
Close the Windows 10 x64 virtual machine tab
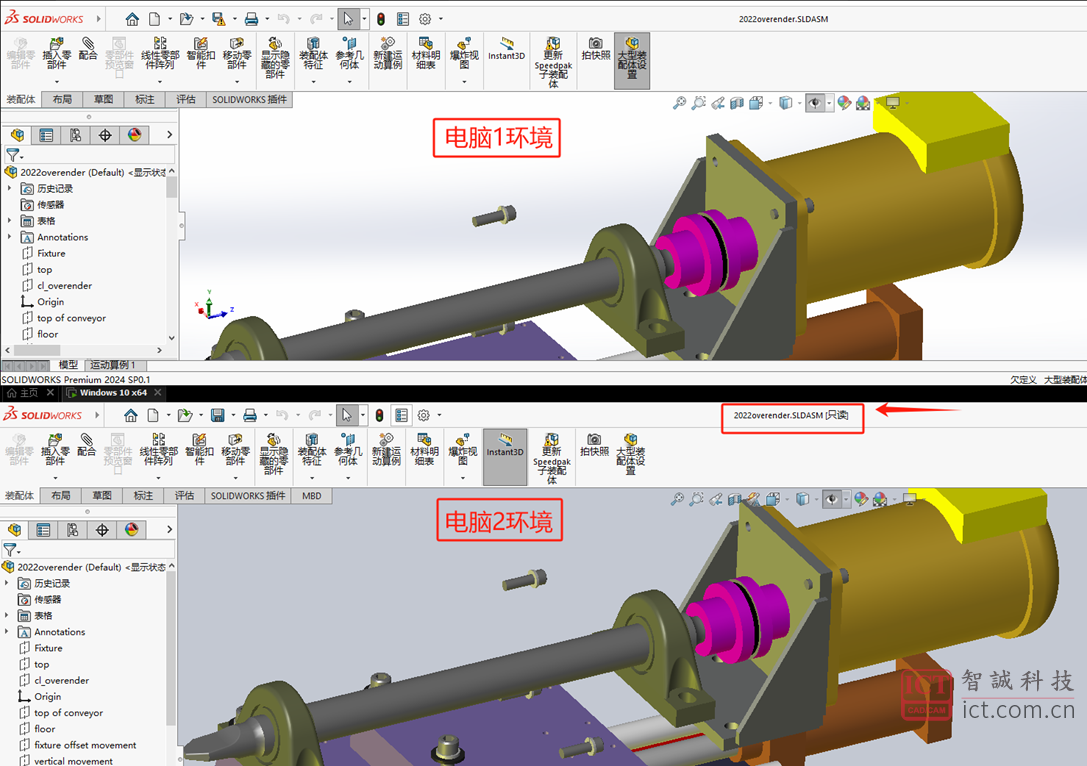pyautogui.click(x=158, y=393)
